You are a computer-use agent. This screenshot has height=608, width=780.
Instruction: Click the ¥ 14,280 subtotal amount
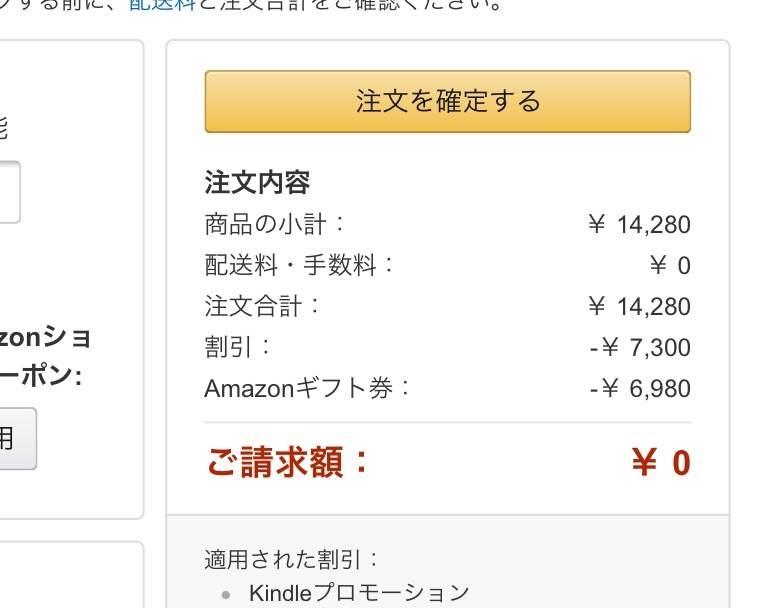click(x=639, y=225)
